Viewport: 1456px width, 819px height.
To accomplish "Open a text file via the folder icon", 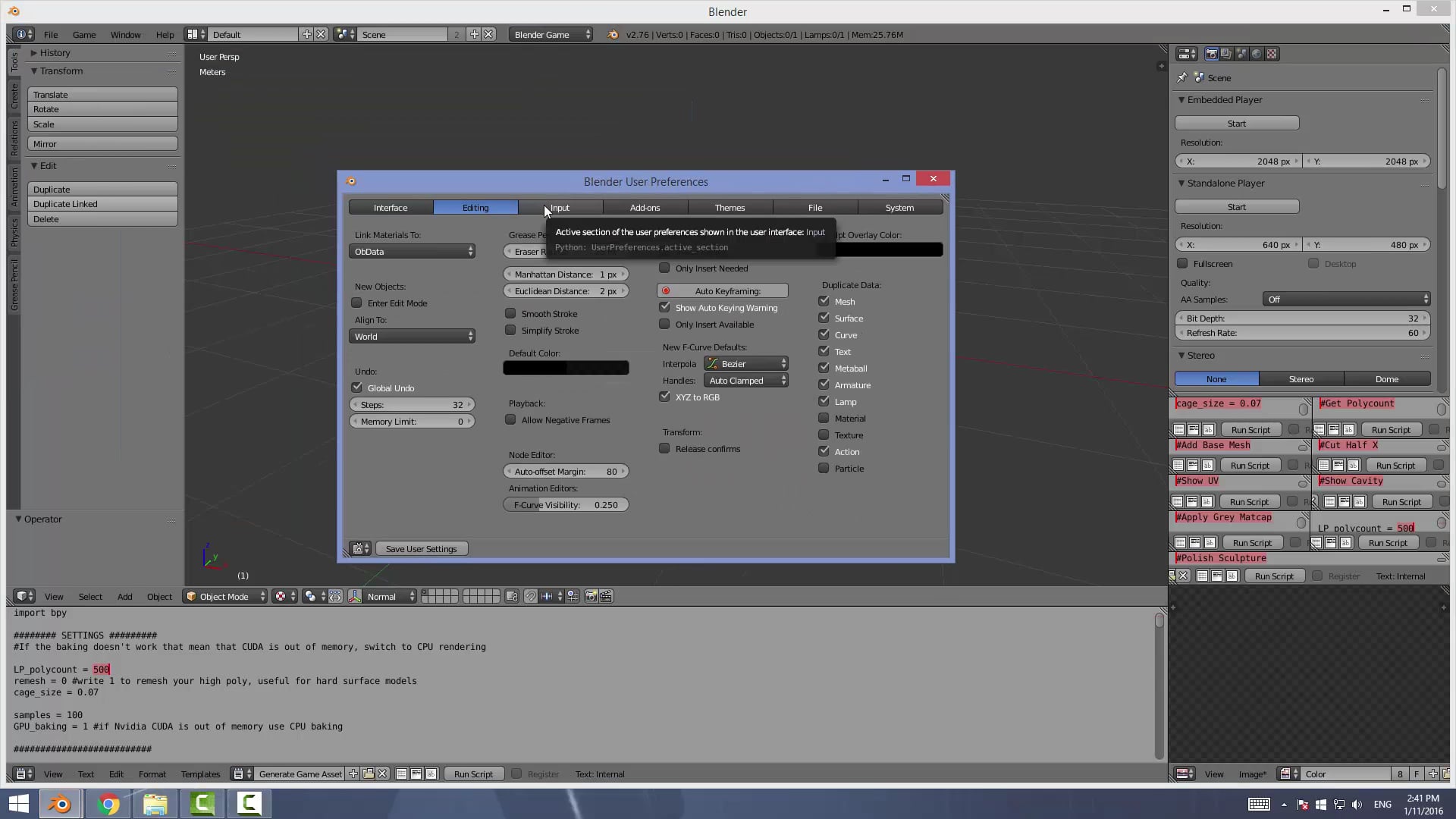I will pyautogui.click(x=369, y=773).
